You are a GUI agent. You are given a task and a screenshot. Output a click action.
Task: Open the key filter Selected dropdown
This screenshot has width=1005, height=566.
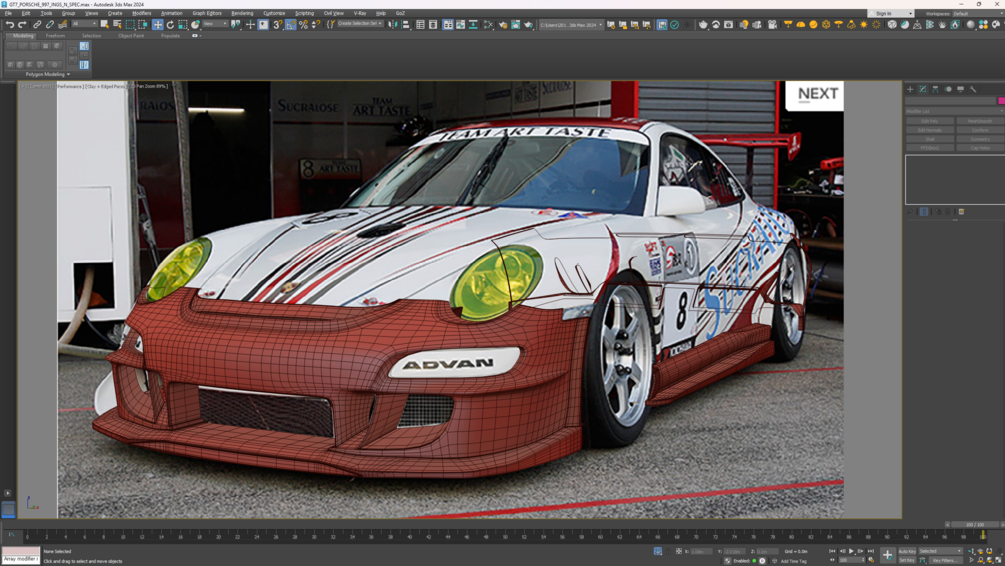pos(940,551)
